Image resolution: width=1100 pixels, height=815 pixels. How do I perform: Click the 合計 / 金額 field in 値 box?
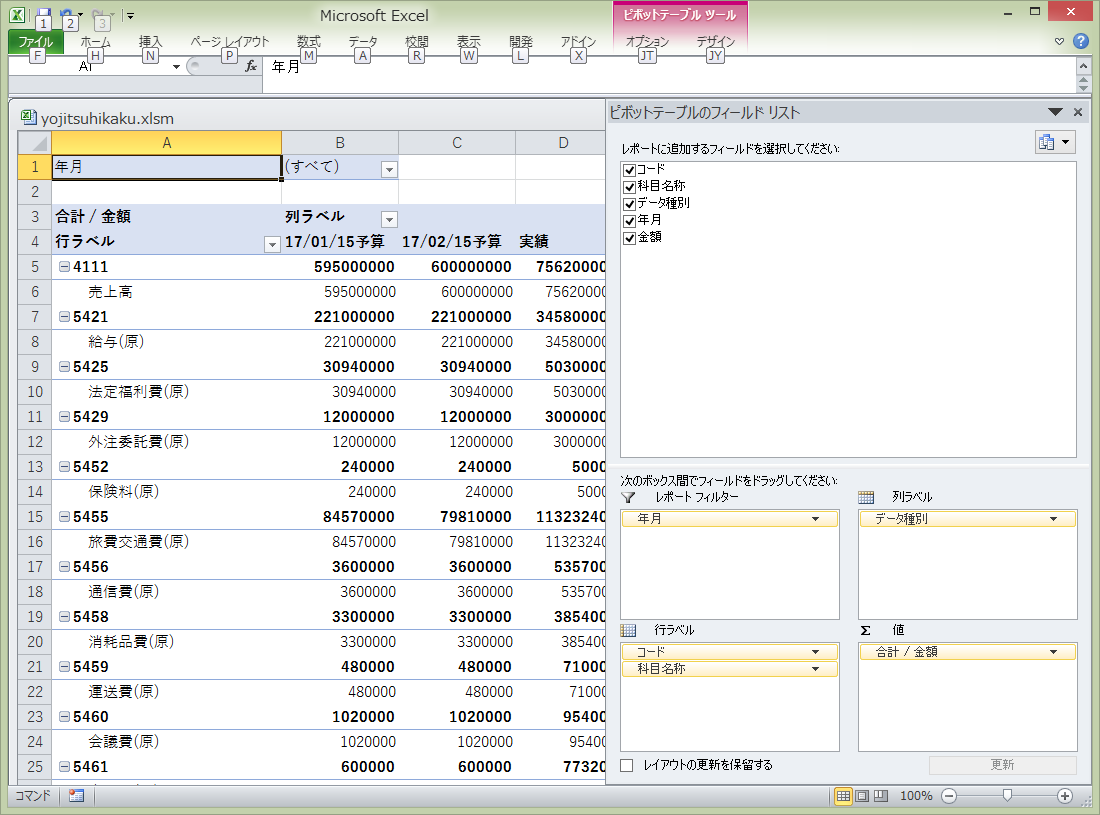click(966, 652)
